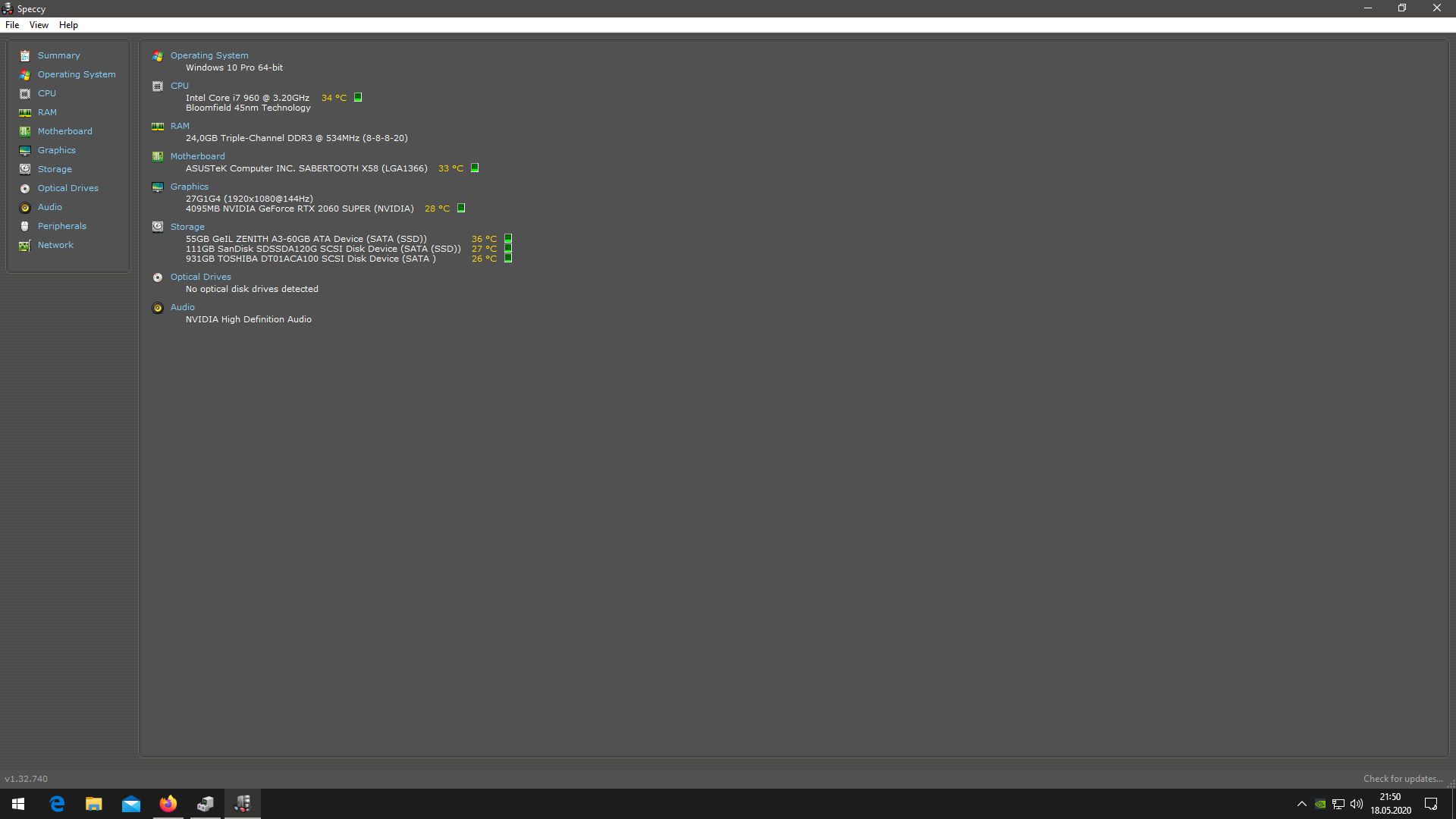Viewport: 1456px width, 819px height.
Task: Open the Storage section heading link
Action: coord(187,227)
